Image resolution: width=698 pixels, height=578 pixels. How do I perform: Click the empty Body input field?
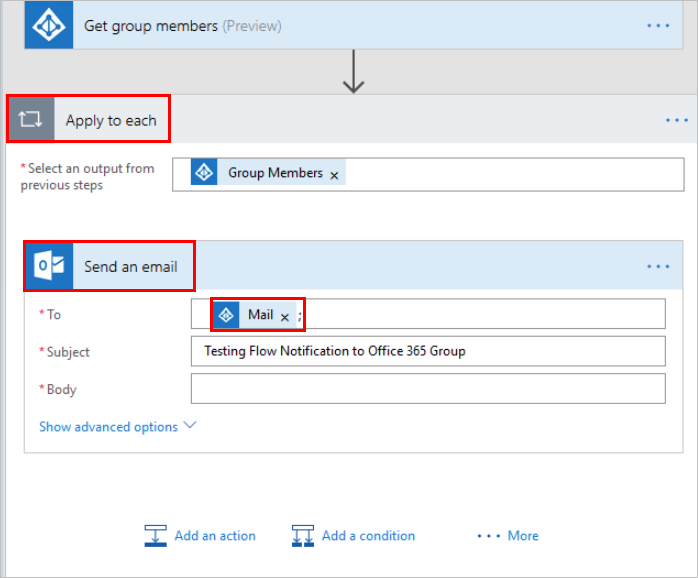[427, 389]
